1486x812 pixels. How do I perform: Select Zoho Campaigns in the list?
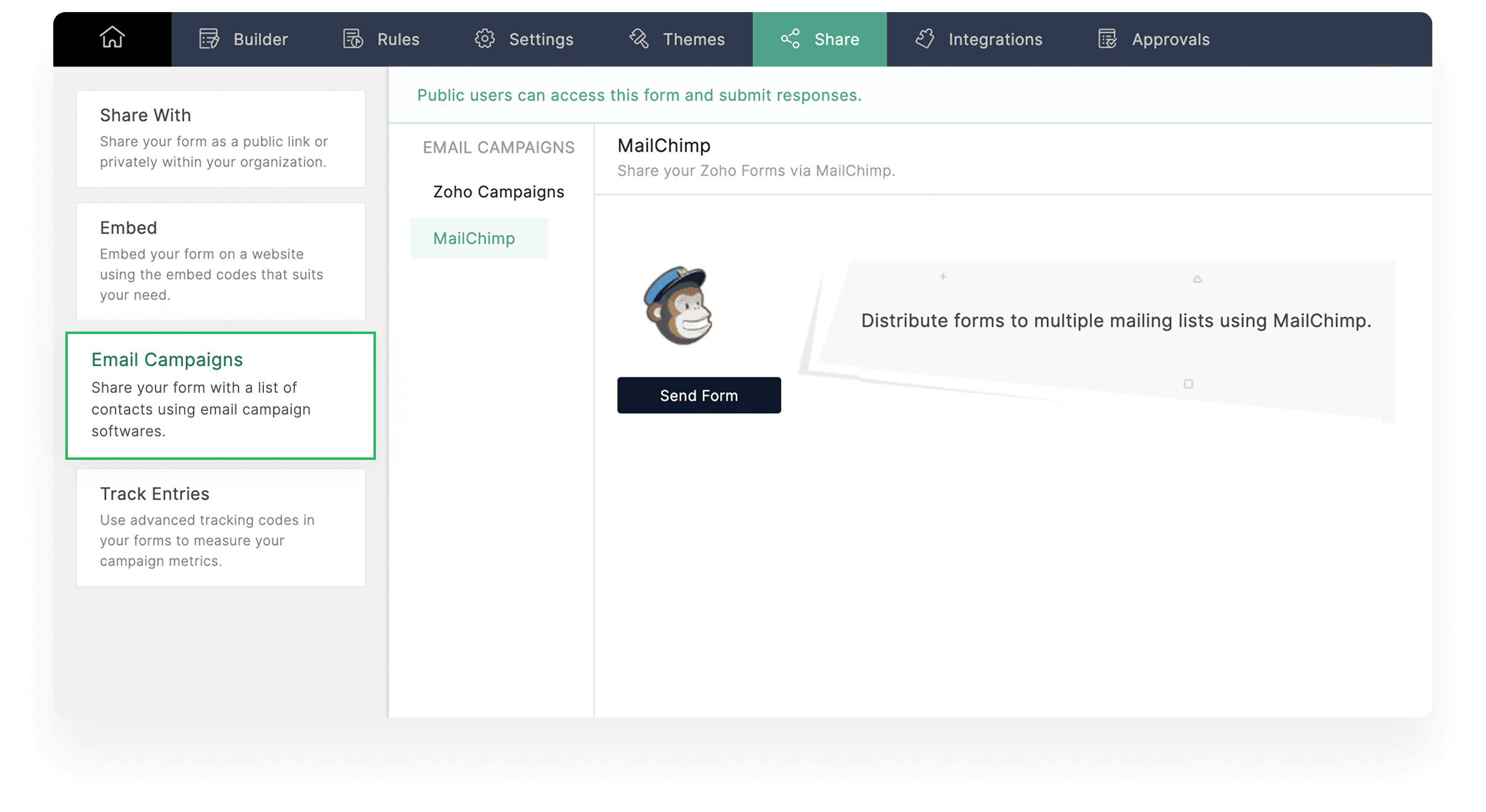498,192
